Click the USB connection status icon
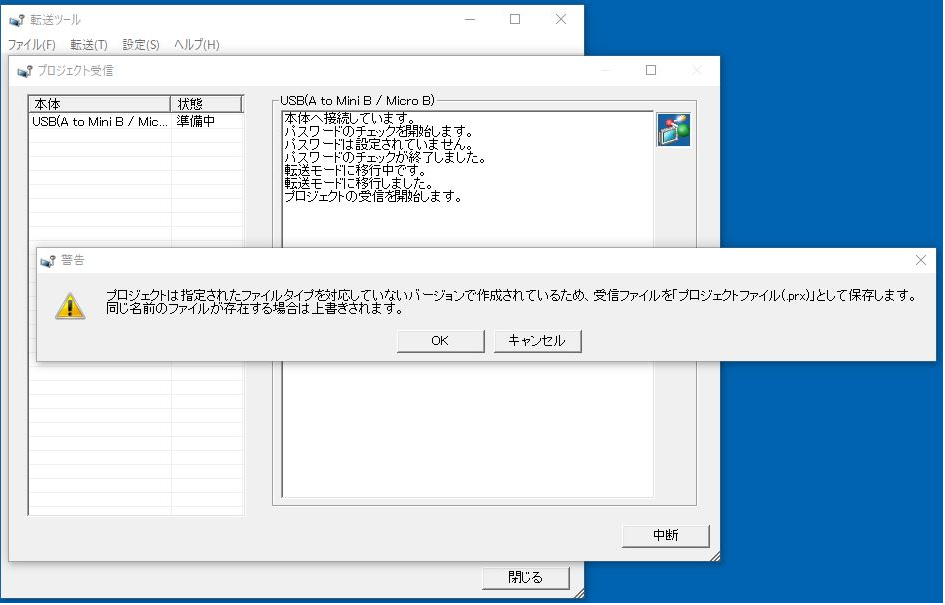Viewport: 945px width, 605px height. coord(673,130)
